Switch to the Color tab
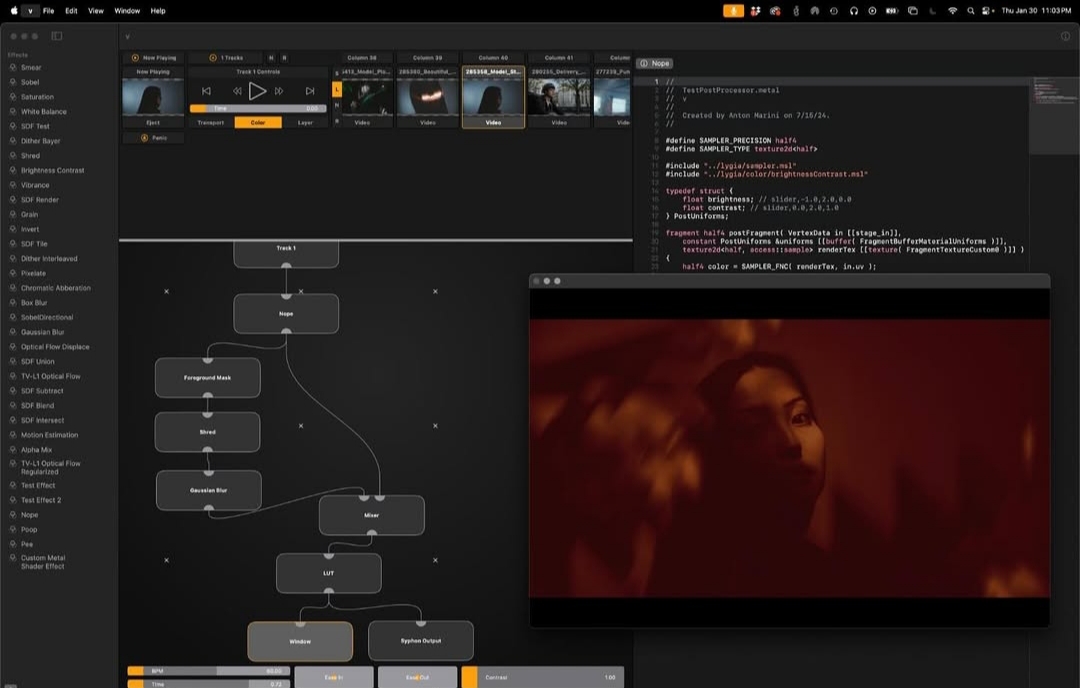The width and height of the screenshot is (1080, 688). [x=258, y=123]
